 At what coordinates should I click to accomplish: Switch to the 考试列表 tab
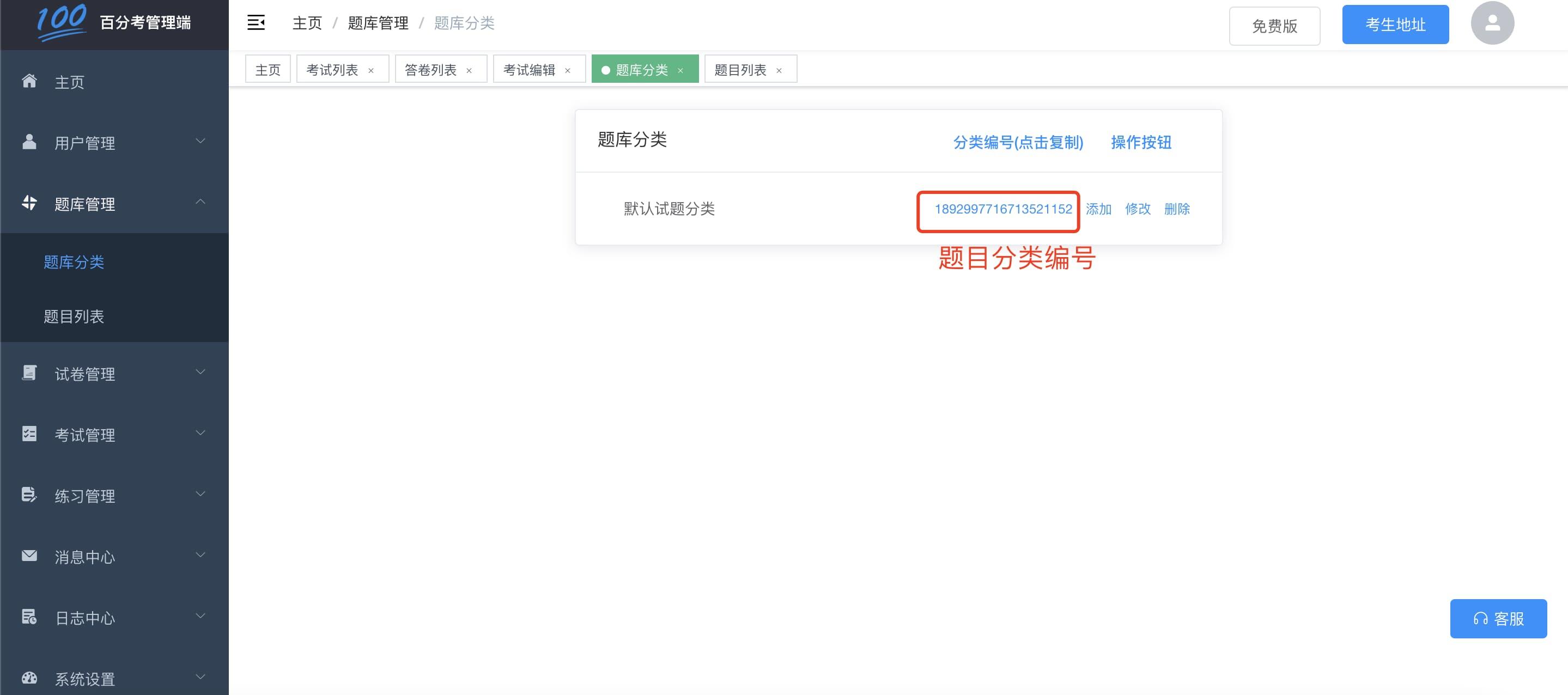click(x=332, y=70)
